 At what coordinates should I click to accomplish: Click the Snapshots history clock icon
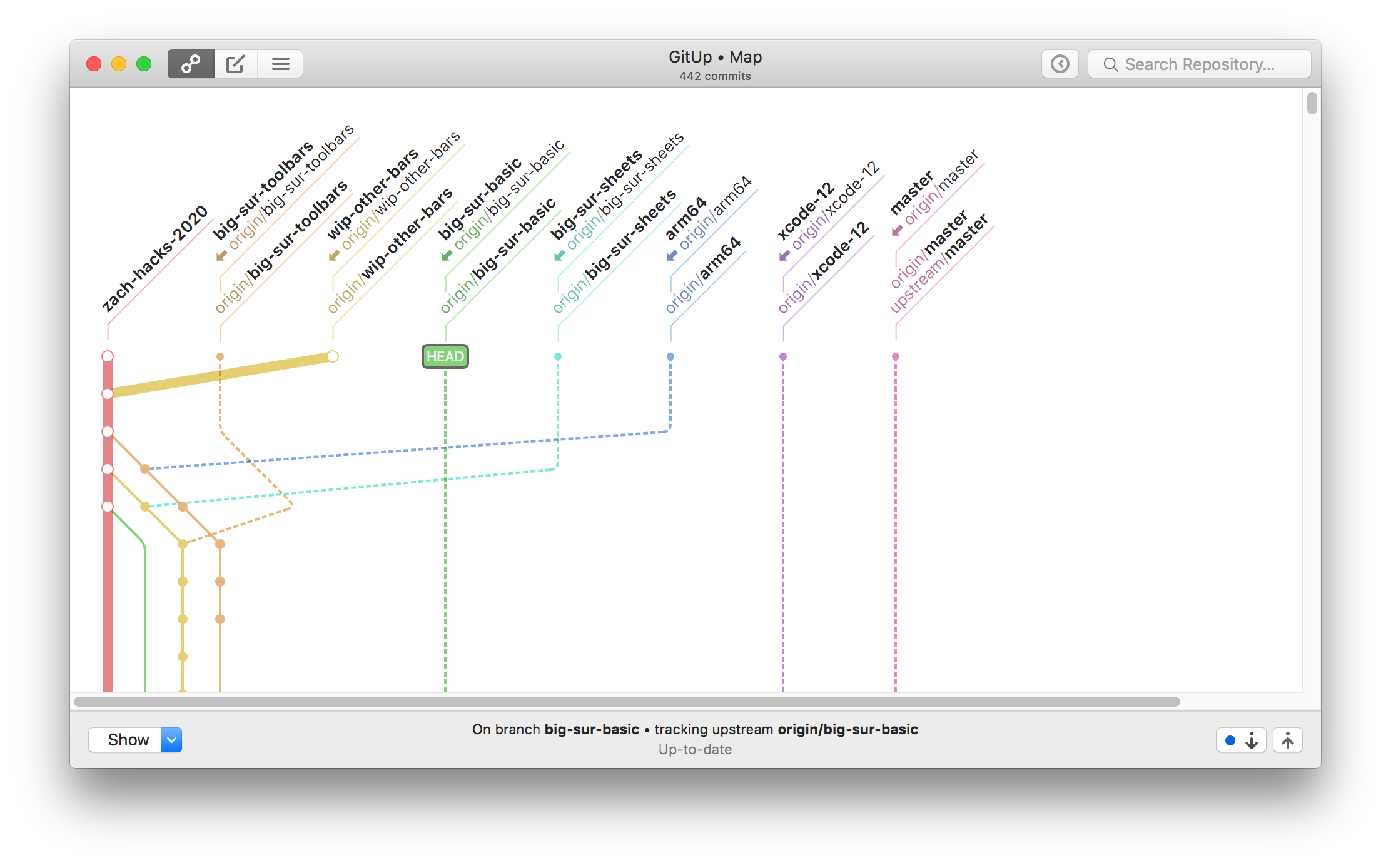pyautogui.click(x=1060, y=64)
